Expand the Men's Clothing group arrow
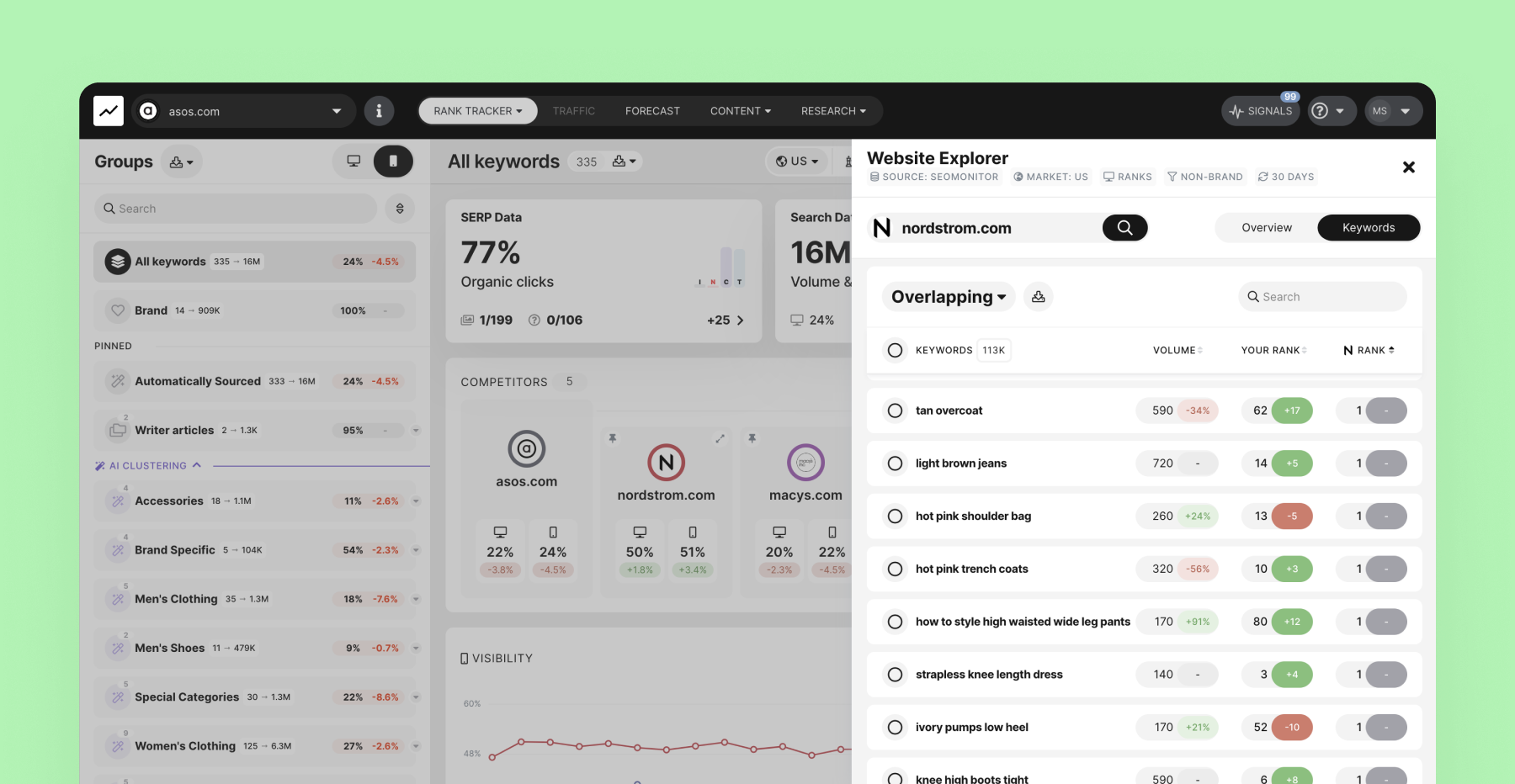The image size is (1515, 784). click(416, 599)
